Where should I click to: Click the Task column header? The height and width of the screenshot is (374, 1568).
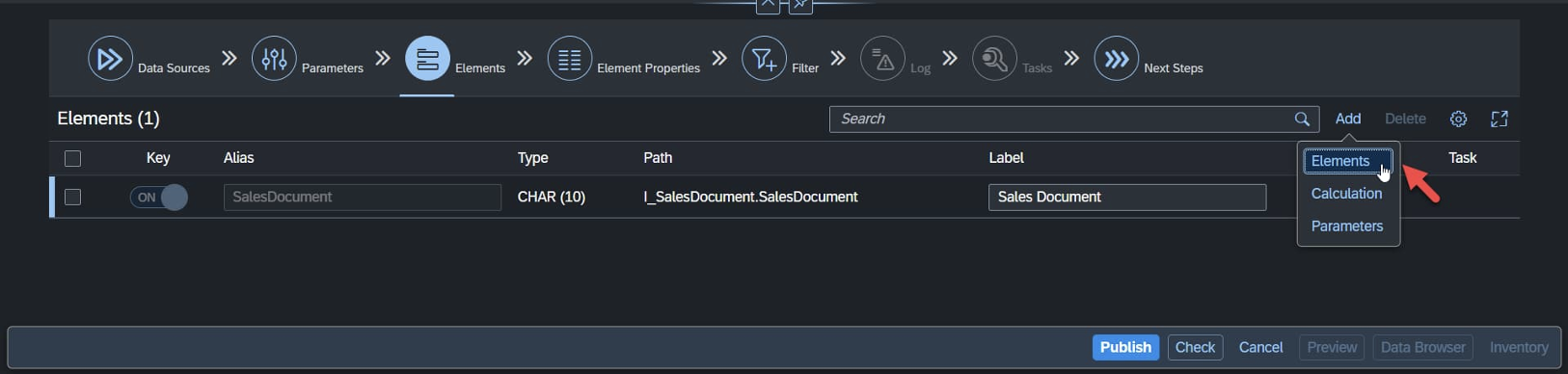coord(1462,158)
